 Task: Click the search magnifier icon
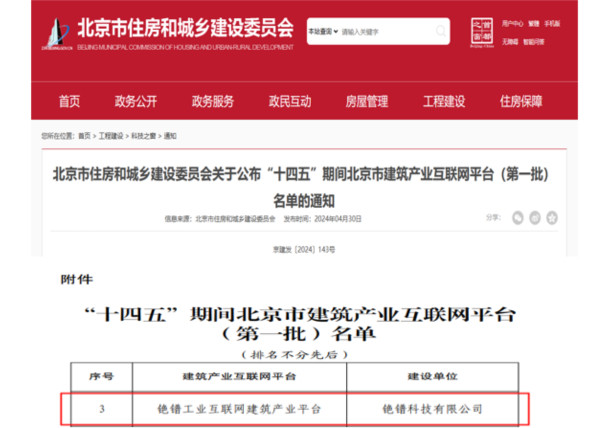point(440,31)
